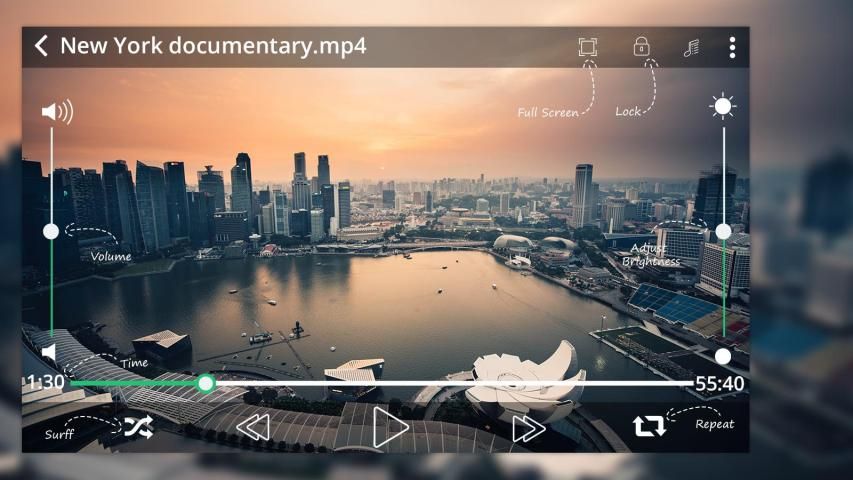
Task: Enter full screen mode via top icon
Action: coord(587,47)
